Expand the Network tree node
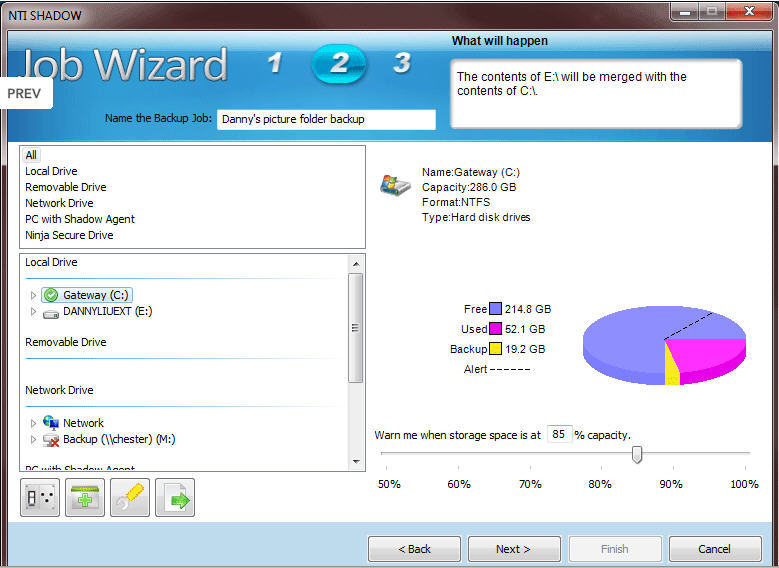 pyautogui.click(x=33, y=423)
